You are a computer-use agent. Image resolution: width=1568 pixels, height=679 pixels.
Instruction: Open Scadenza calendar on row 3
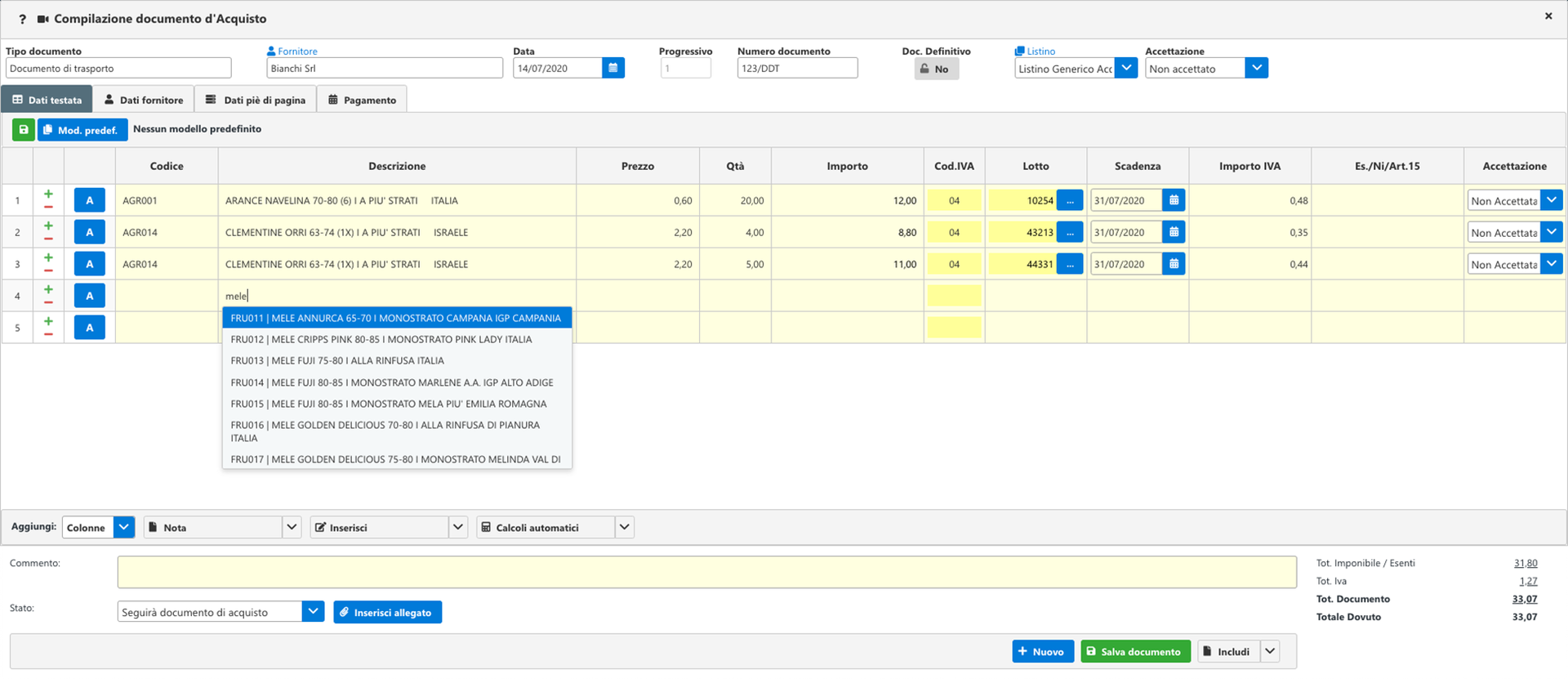1174,264
